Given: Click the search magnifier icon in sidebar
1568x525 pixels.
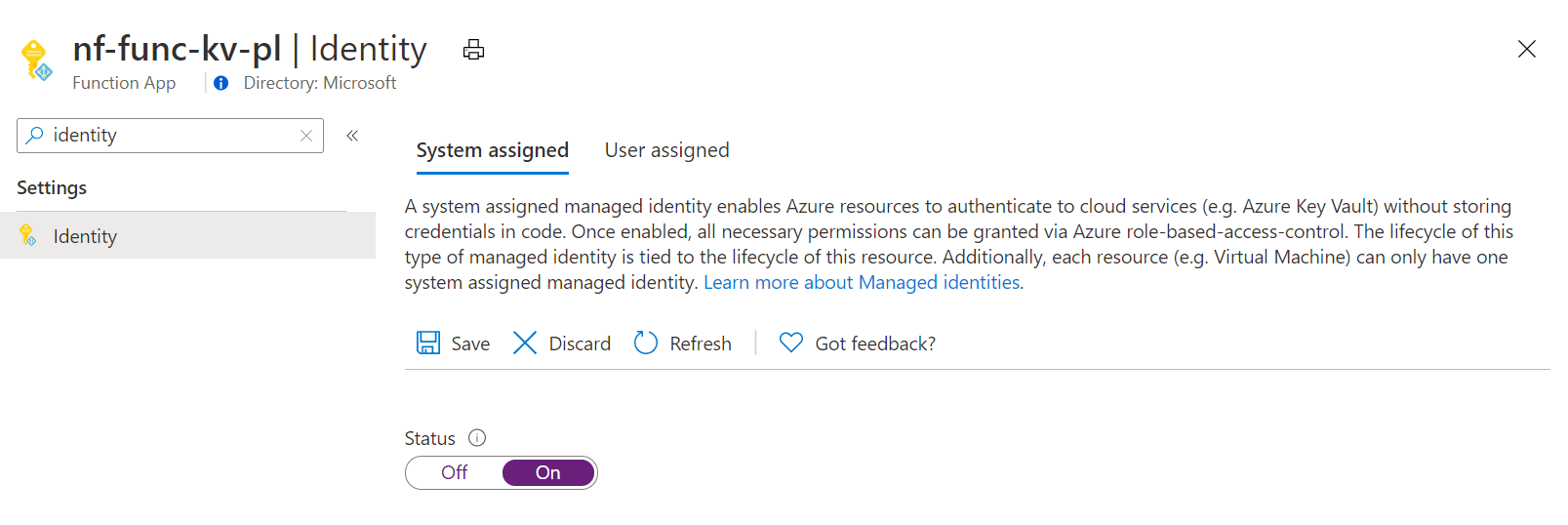Looking at the screenshot, I should (x=35, y=135).
